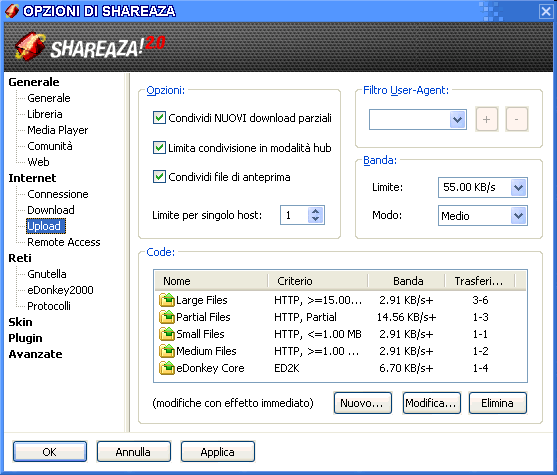The image size is (557, 475).
Task: Close the Opzioni di Shareaza window
Action: (x=546, y=11)
